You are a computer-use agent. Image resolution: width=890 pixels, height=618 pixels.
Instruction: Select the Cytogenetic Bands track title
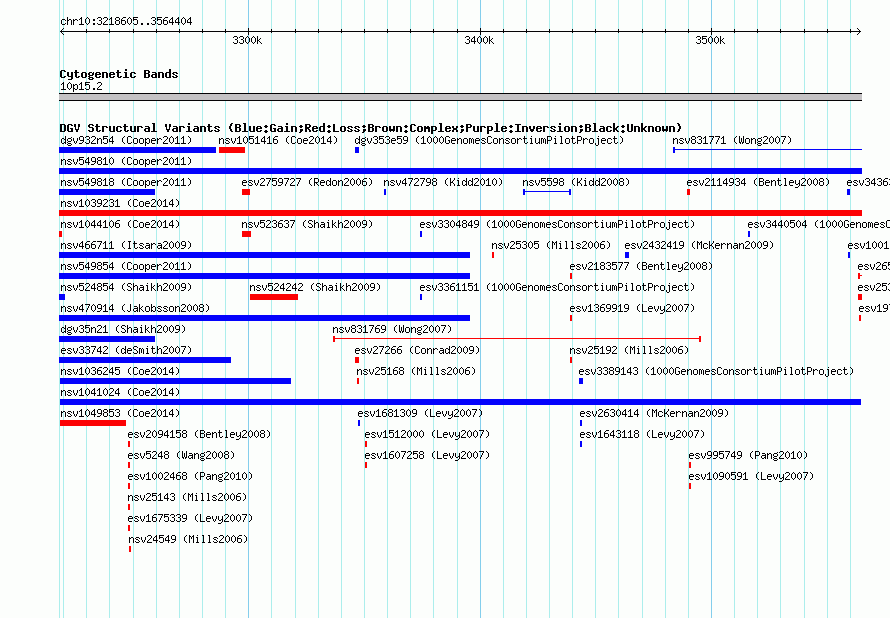point(119,74)
